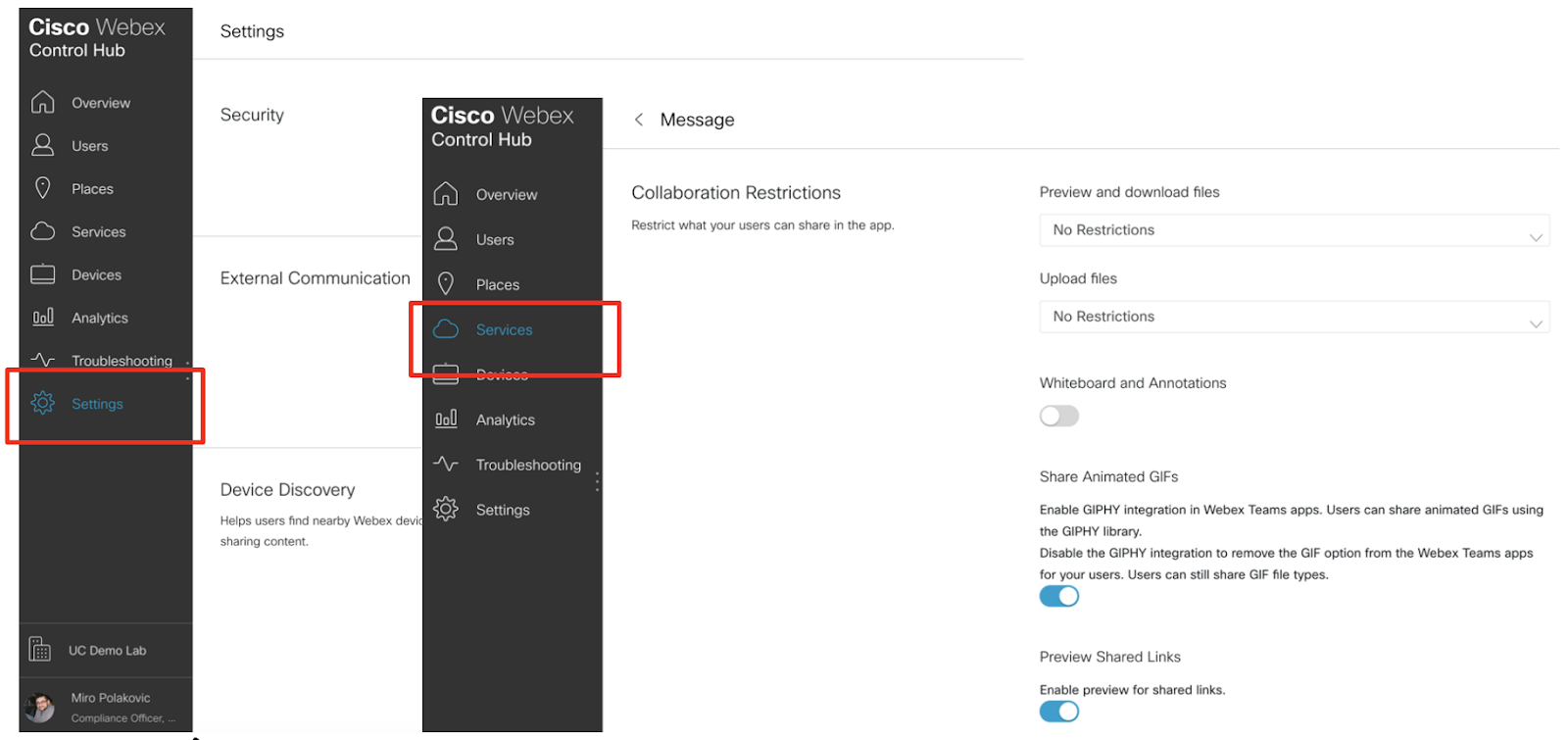The image size is (1568, 740).
Task: Go back using the chevron beside Message
Action: [639, 120]
